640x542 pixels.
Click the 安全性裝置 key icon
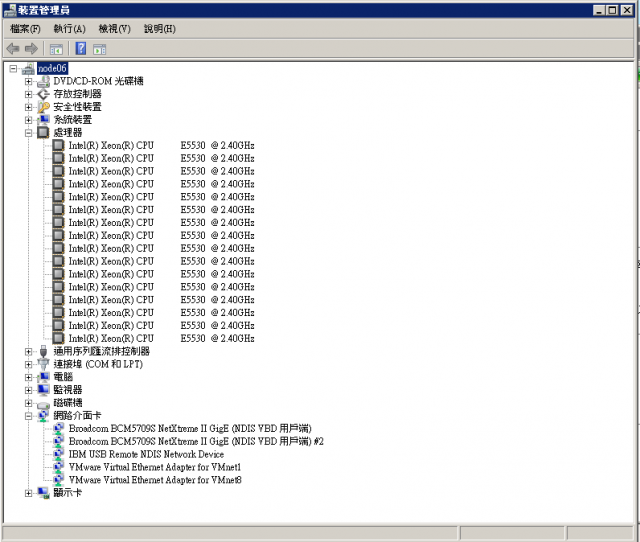pyautogui.click(x=43, y=107)
